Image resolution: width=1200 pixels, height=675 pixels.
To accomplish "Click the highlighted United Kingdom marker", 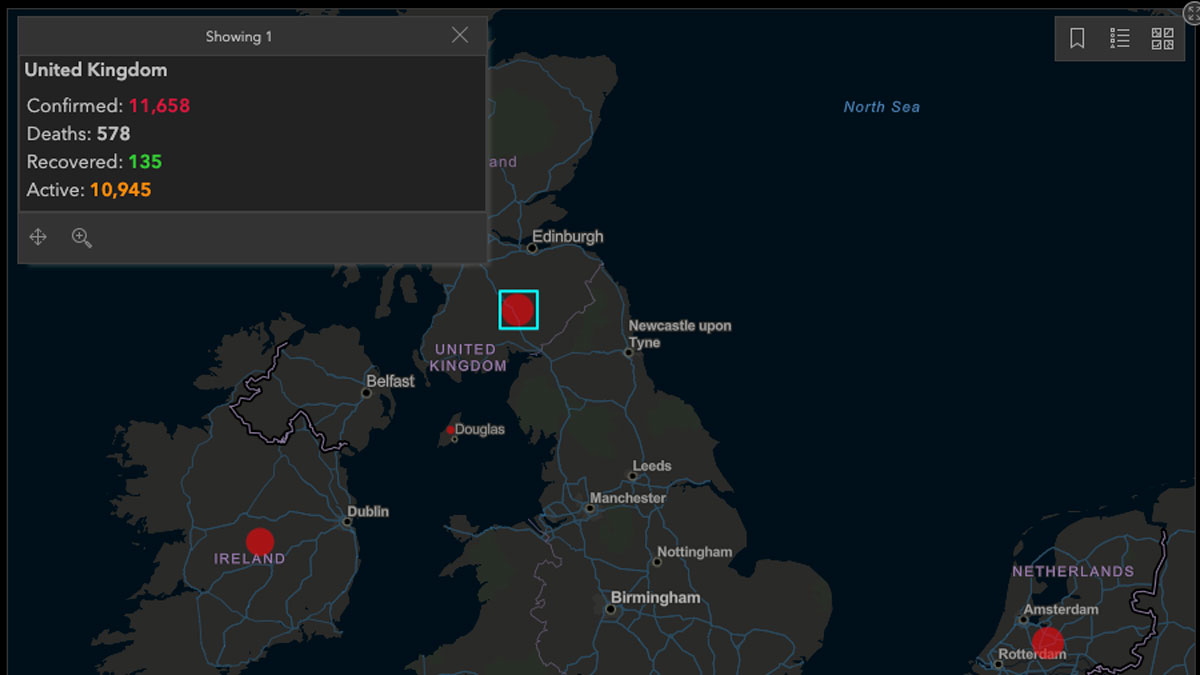I will (x=518, y=309).
